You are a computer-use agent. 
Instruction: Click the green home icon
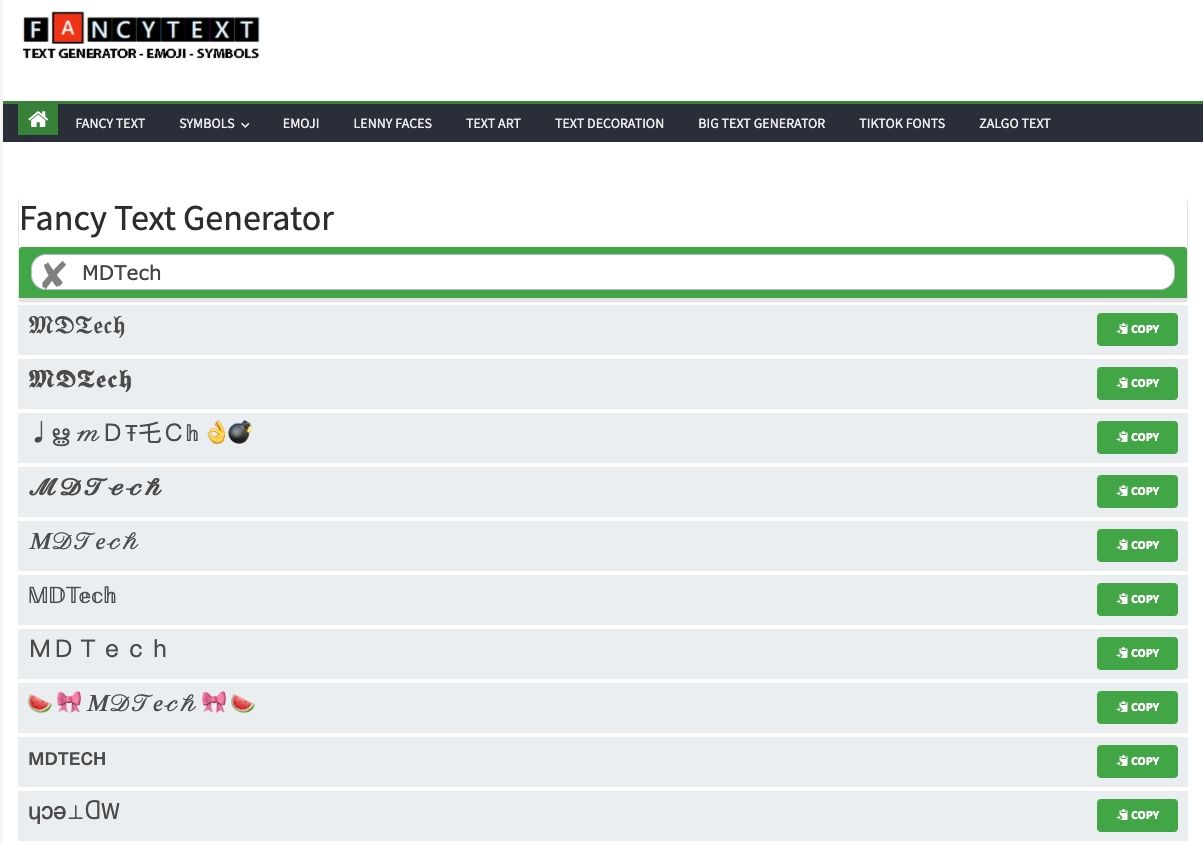click(38, 120)
